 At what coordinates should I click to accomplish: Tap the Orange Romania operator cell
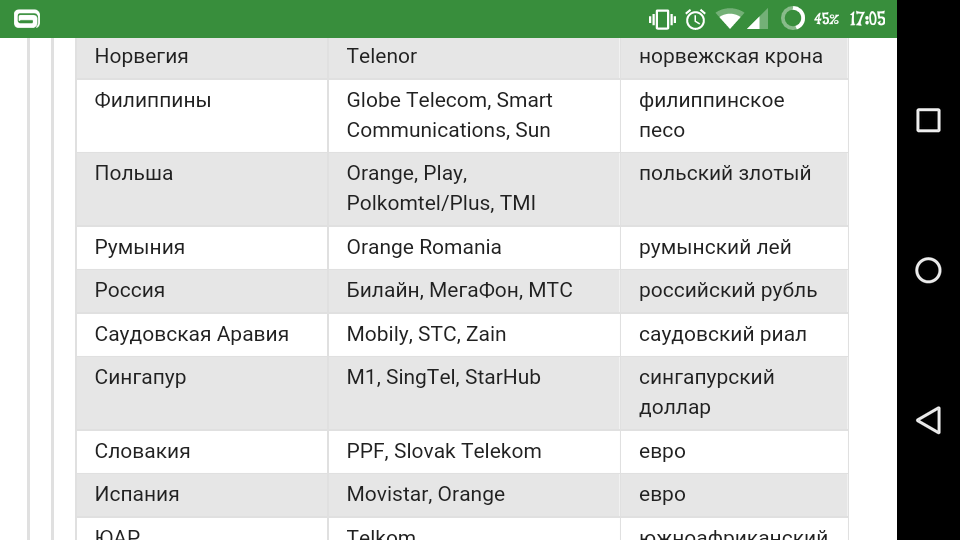click(x=474, y=248)
